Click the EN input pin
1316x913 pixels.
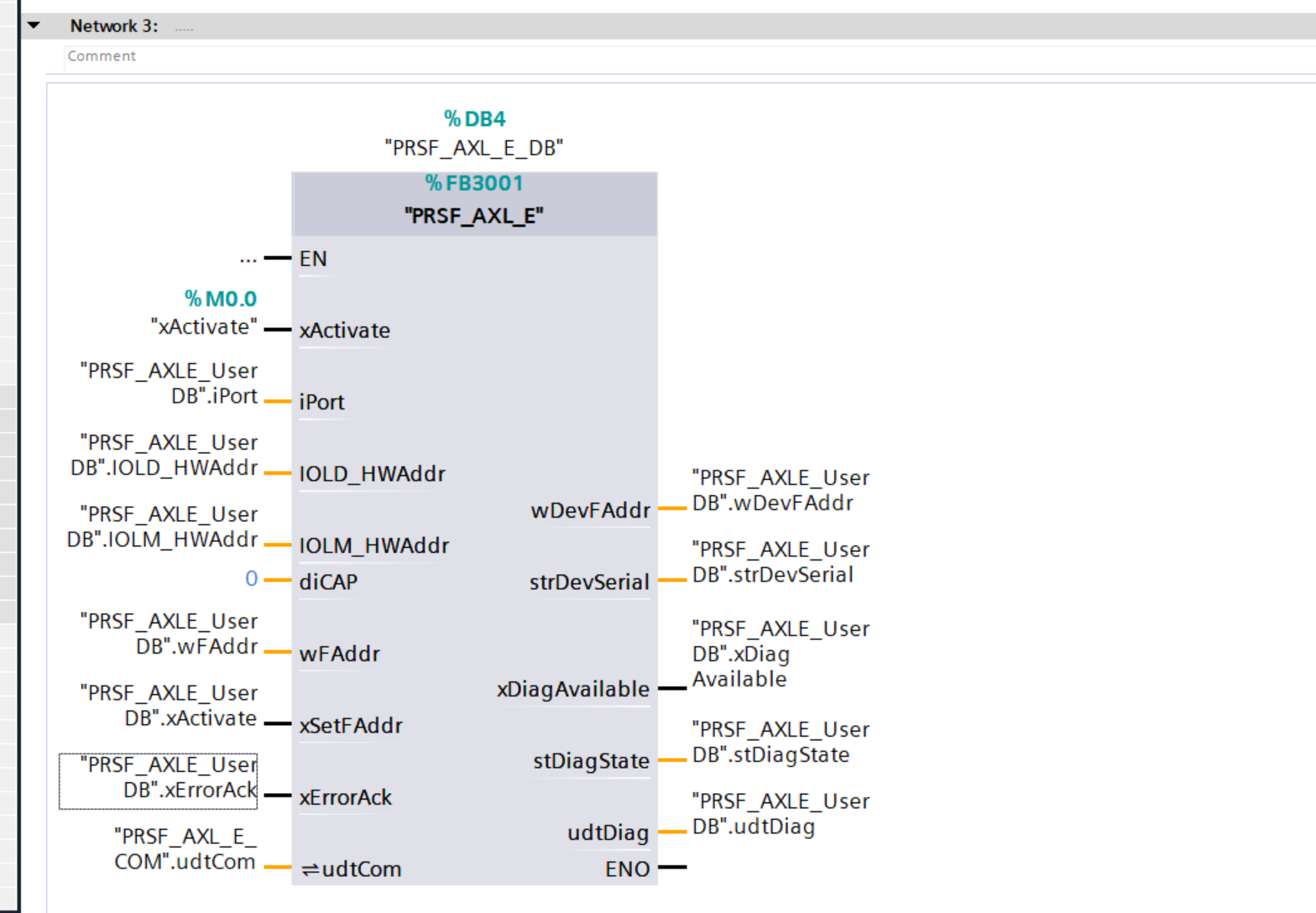click(313, 258)
